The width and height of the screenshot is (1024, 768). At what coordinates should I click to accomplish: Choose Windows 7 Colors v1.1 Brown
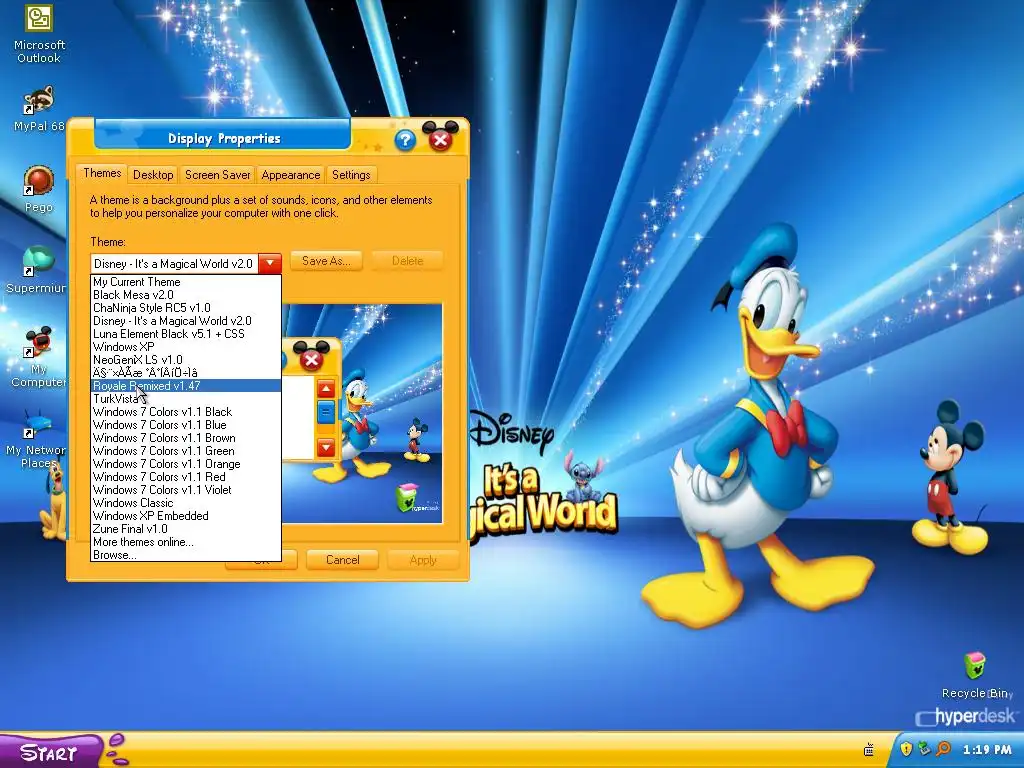click(x=186, y=438)
